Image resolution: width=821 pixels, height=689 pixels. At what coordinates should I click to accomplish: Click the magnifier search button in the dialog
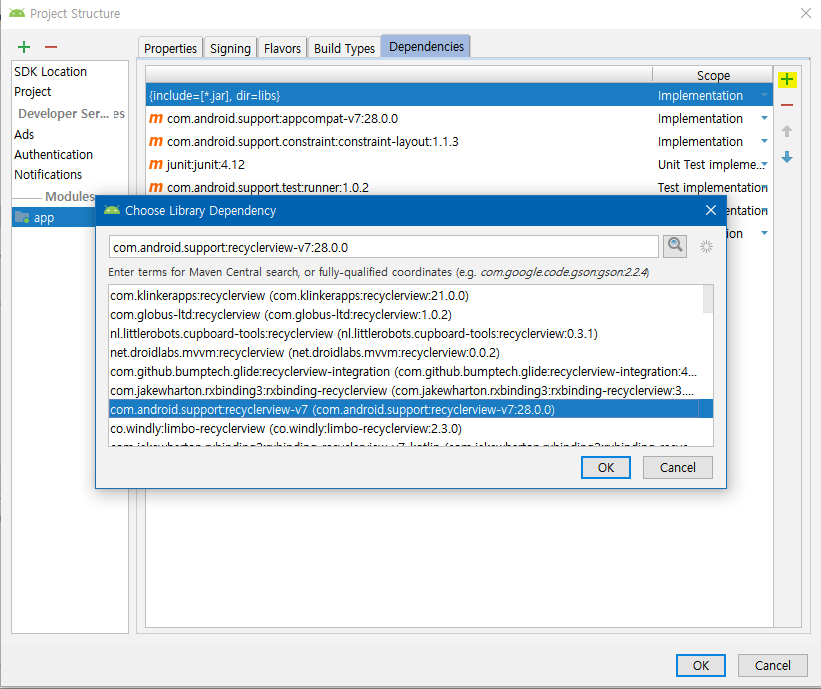pos(675,246)
